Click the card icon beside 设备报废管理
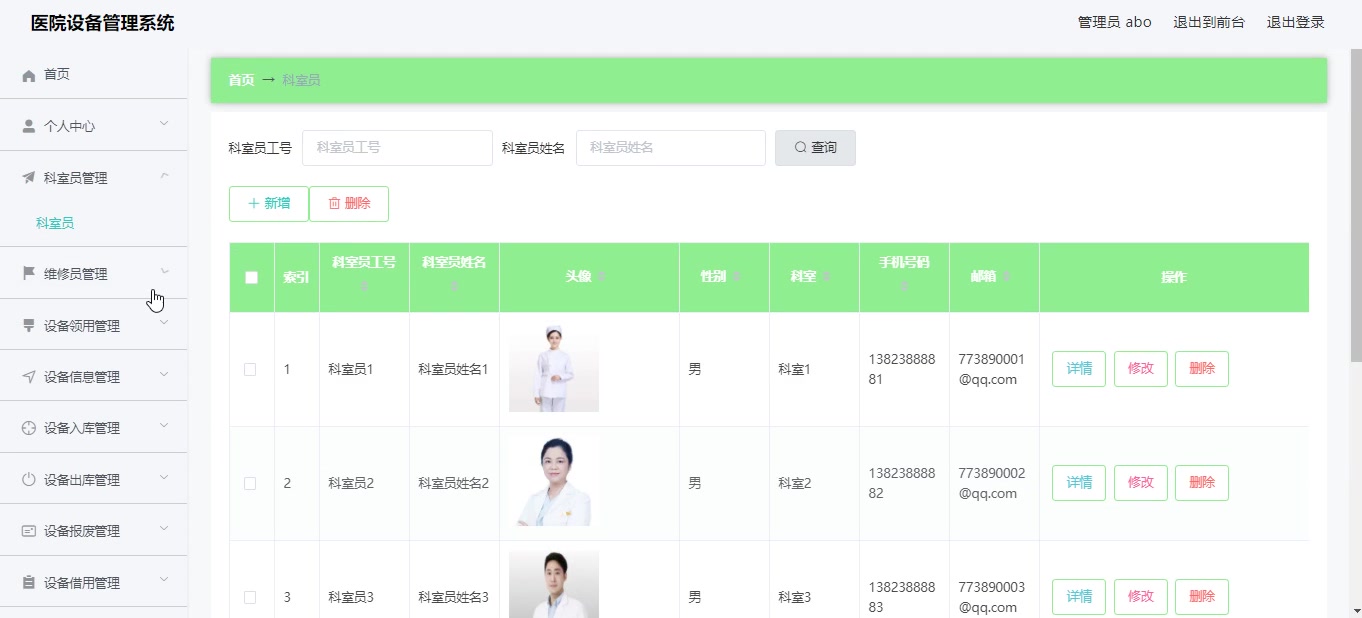1362x618 pixels. click(x=29, y=531)
